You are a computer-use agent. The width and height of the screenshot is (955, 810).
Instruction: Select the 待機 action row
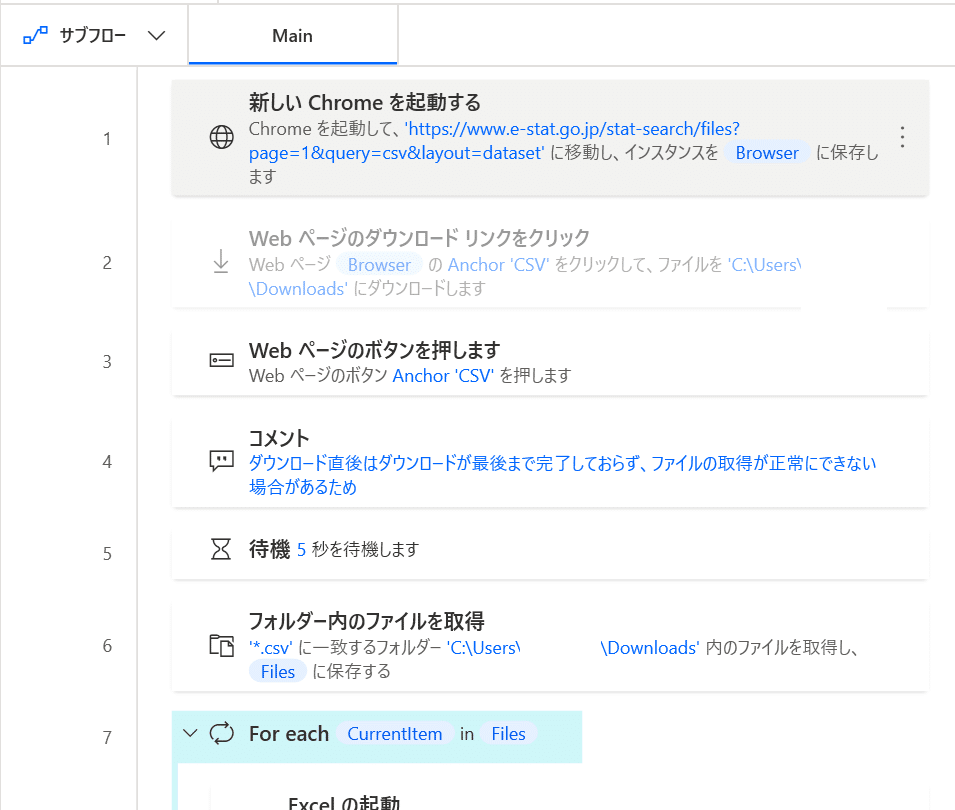(550, 550)
